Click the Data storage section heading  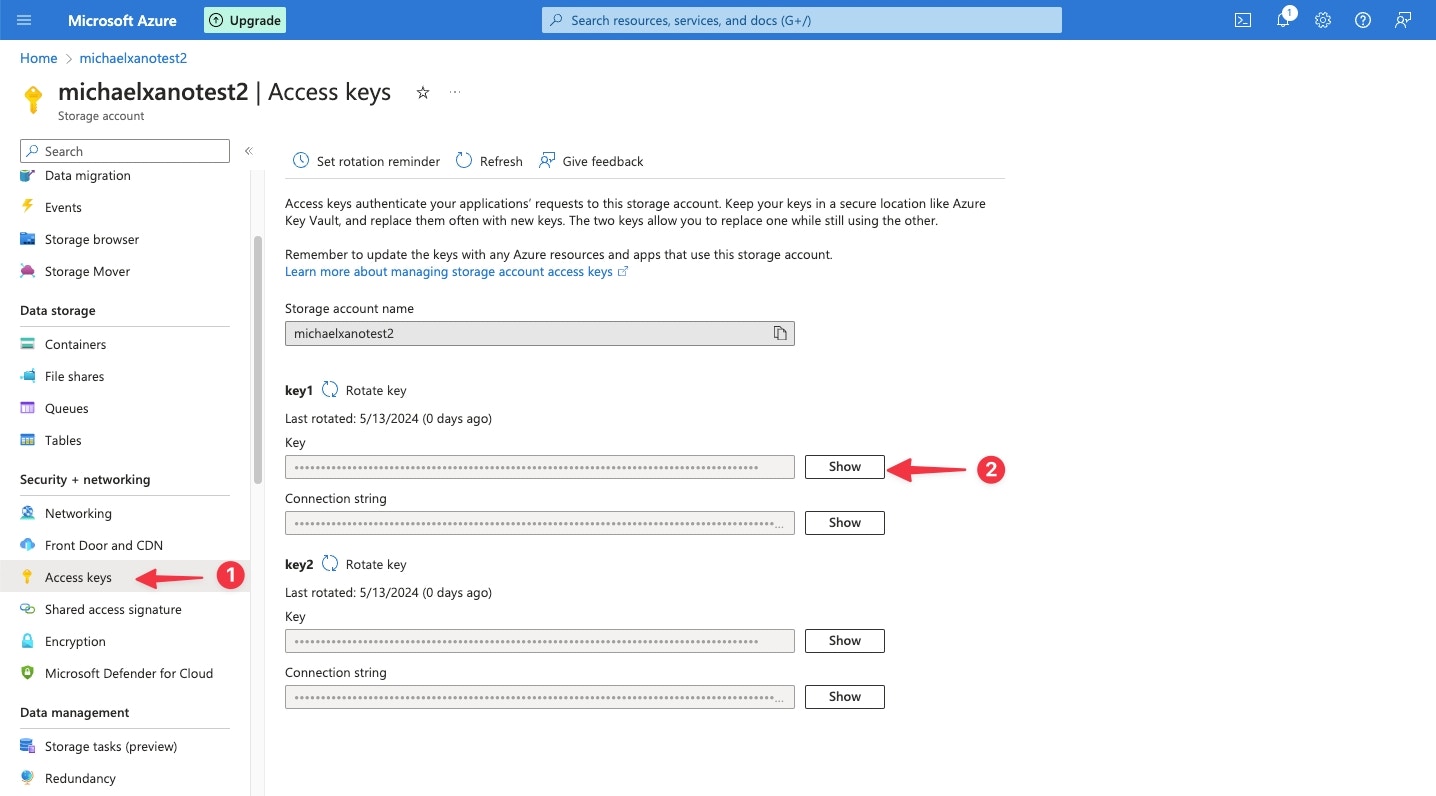coord(58,311)
